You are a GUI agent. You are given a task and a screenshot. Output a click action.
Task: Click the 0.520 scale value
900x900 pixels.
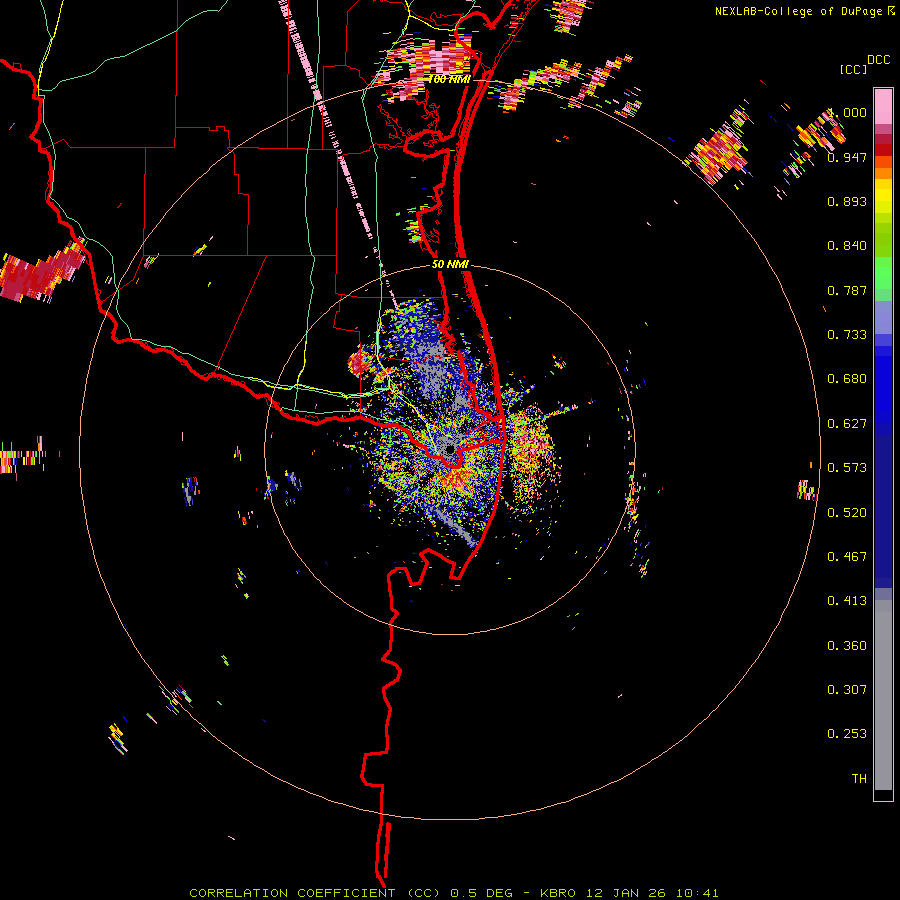tap(847, 513)
